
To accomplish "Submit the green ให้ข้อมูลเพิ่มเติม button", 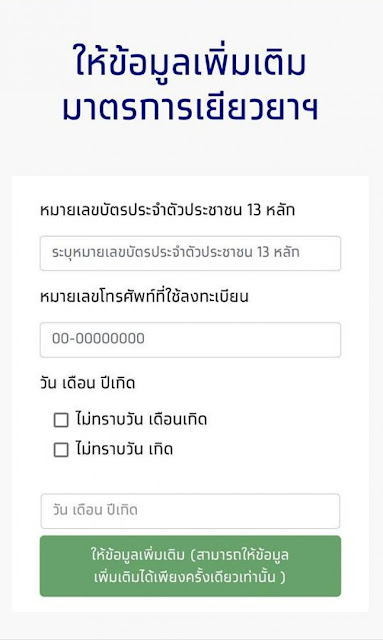I will point(190,566).
